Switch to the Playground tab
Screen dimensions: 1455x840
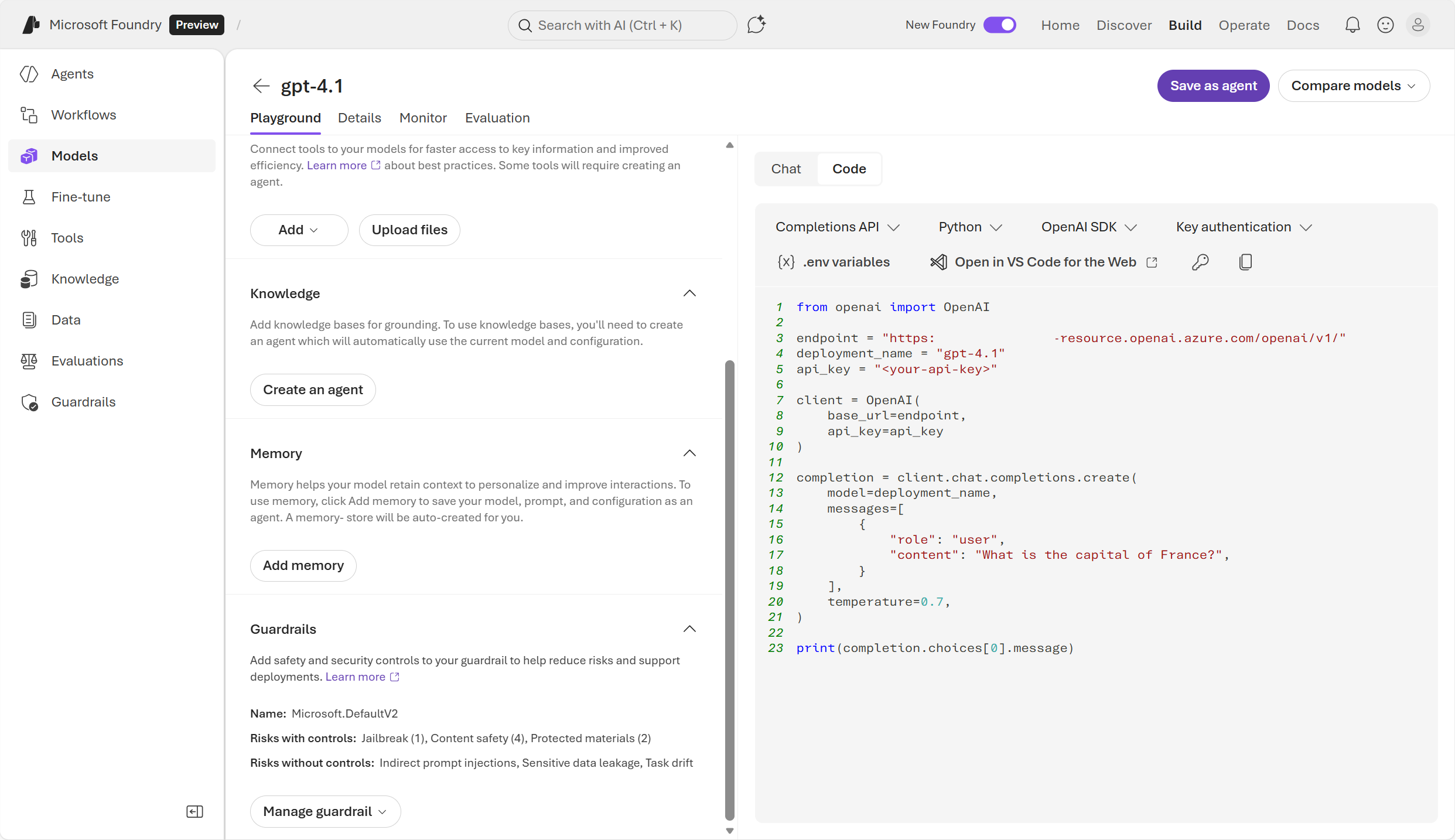point(285,118)
